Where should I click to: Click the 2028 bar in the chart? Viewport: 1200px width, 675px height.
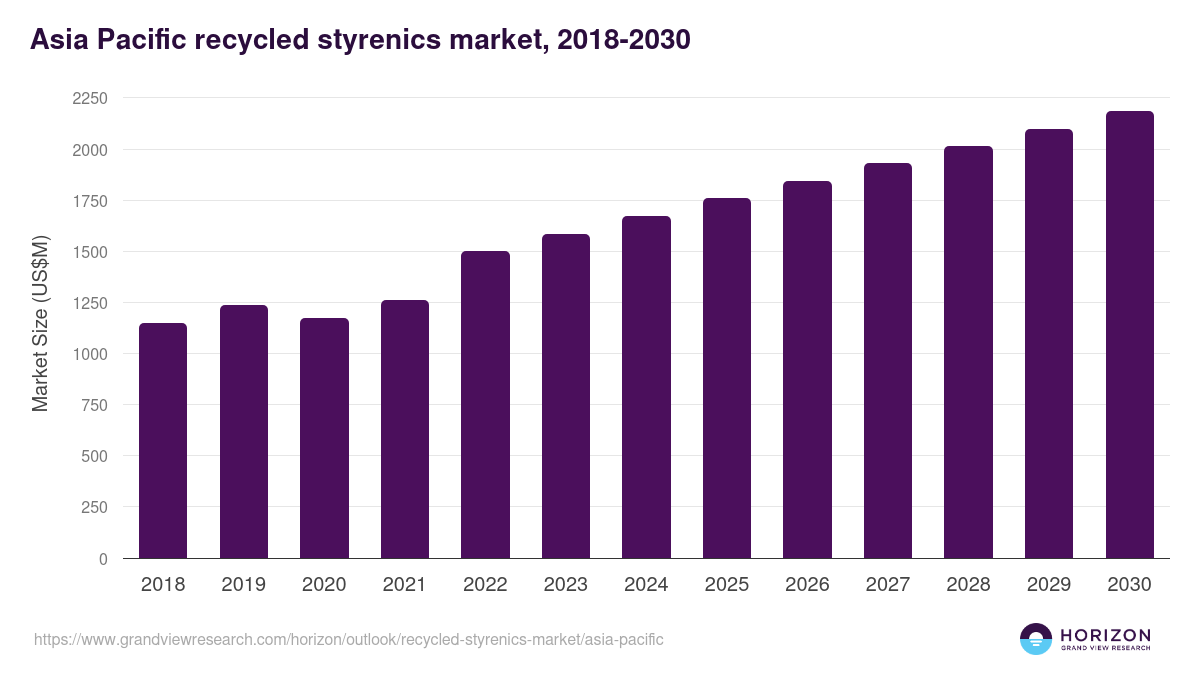tap(968, 352)
